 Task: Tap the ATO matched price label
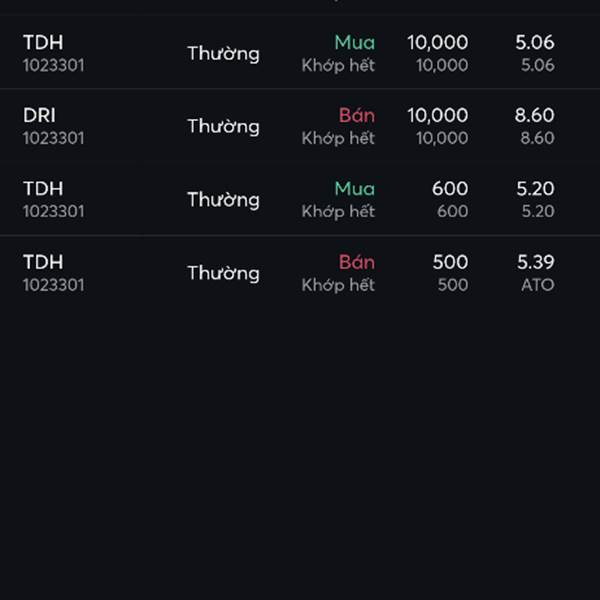click(x=538, y=285)
